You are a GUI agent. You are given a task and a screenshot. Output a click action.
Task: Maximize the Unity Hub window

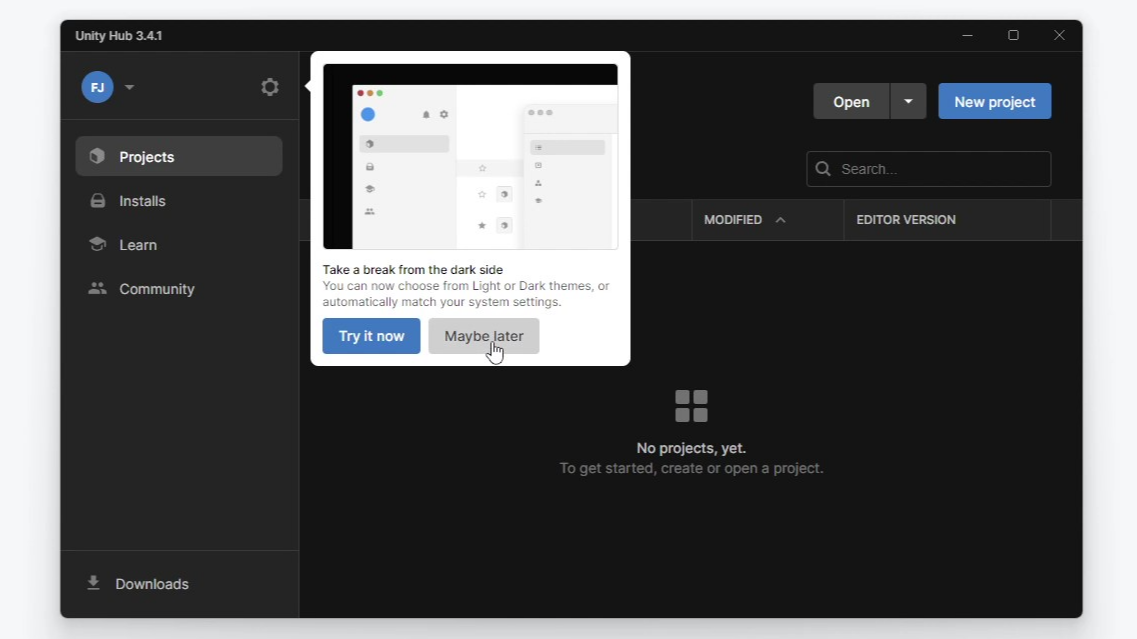pyautogui.click(x=1013, y=36)
